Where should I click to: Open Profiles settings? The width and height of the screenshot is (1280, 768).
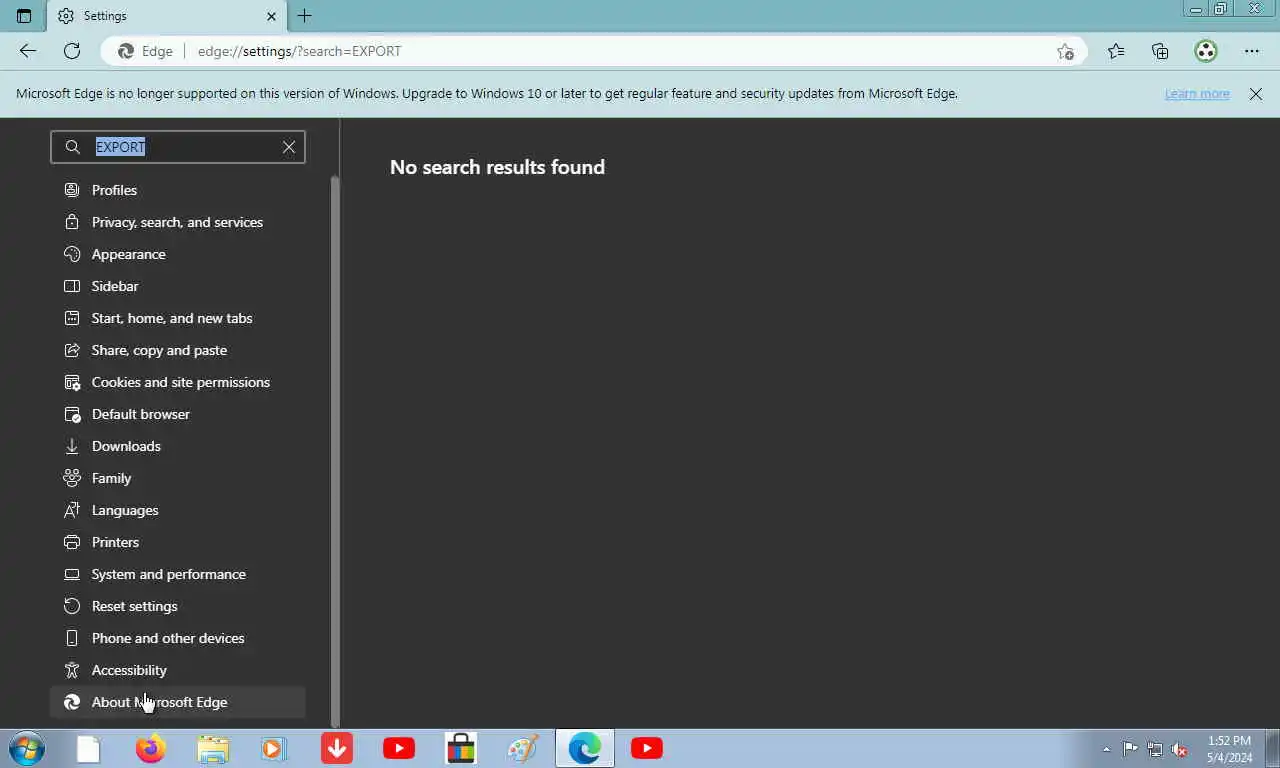pyautogui.click(x=178, y=190)
